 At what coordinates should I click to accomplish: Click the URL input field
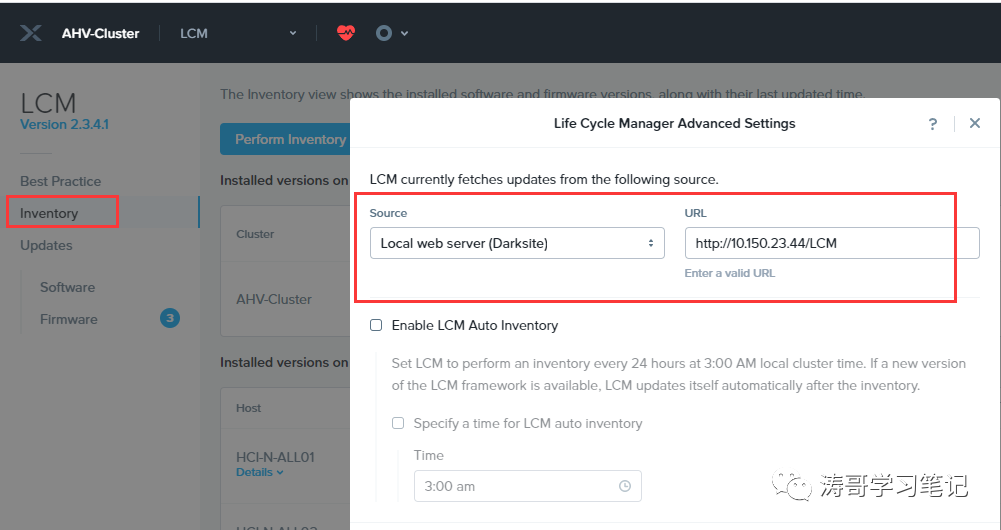pyautogui.click(x=832, y=243)
